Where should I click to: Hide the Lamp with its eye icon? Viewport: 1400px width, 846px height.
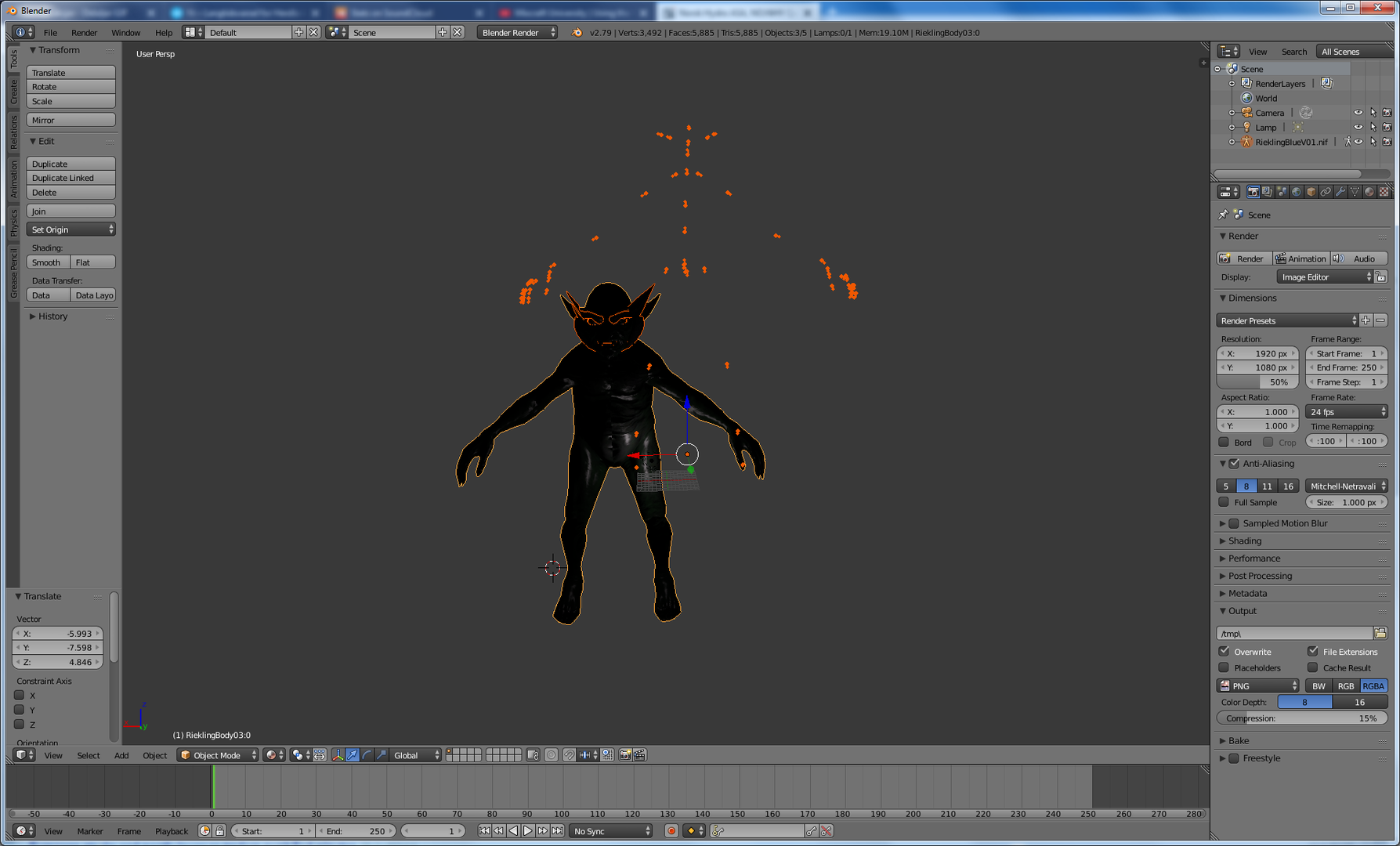coord(1358,128)
